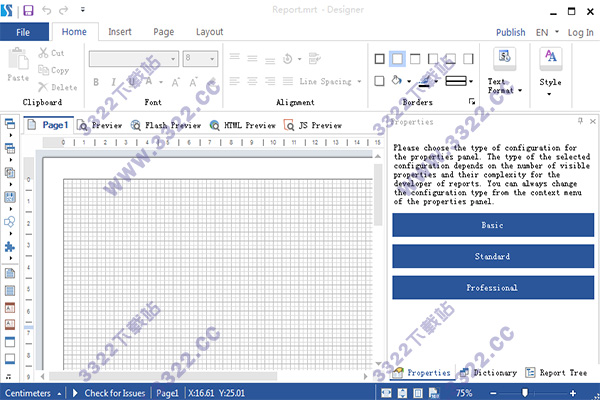The image size is (600, 400).
Task: Open the HTML Preview tab
Action: [x=243, y=125]
